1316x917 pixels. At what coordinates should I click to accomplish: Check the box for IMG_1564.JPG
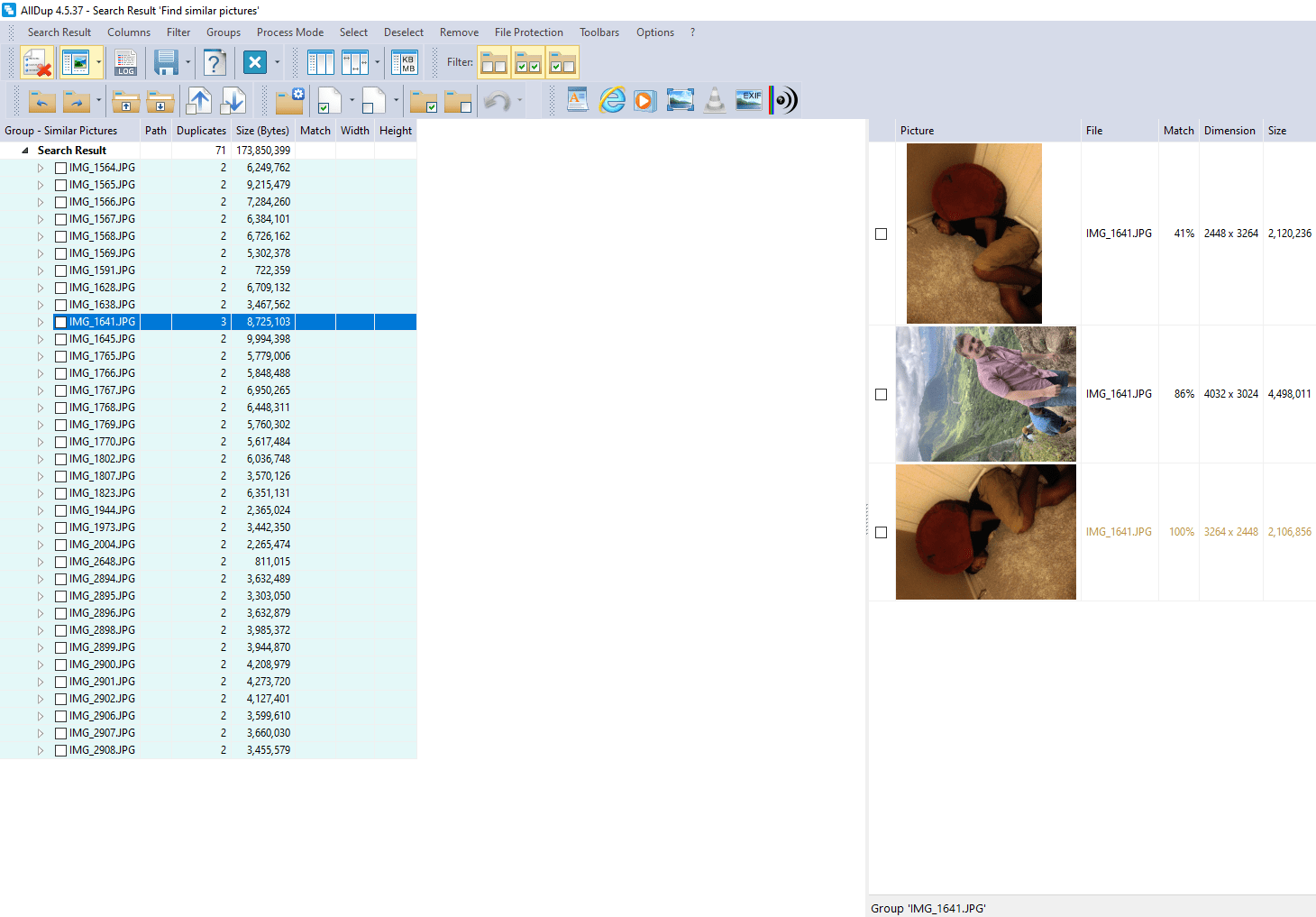pos(60,168)
